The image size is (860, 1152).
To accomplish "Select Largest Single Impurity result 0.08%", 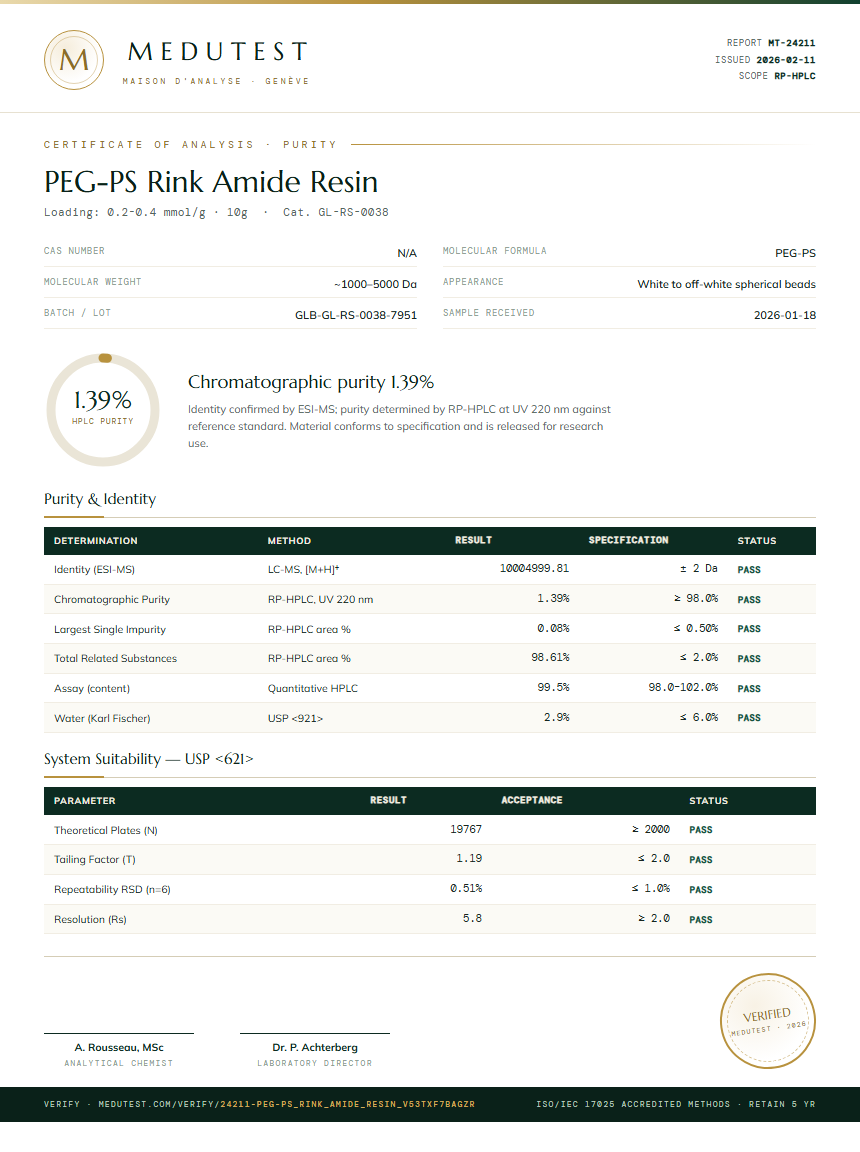I will pyautogui.click(x=553, y=628).
